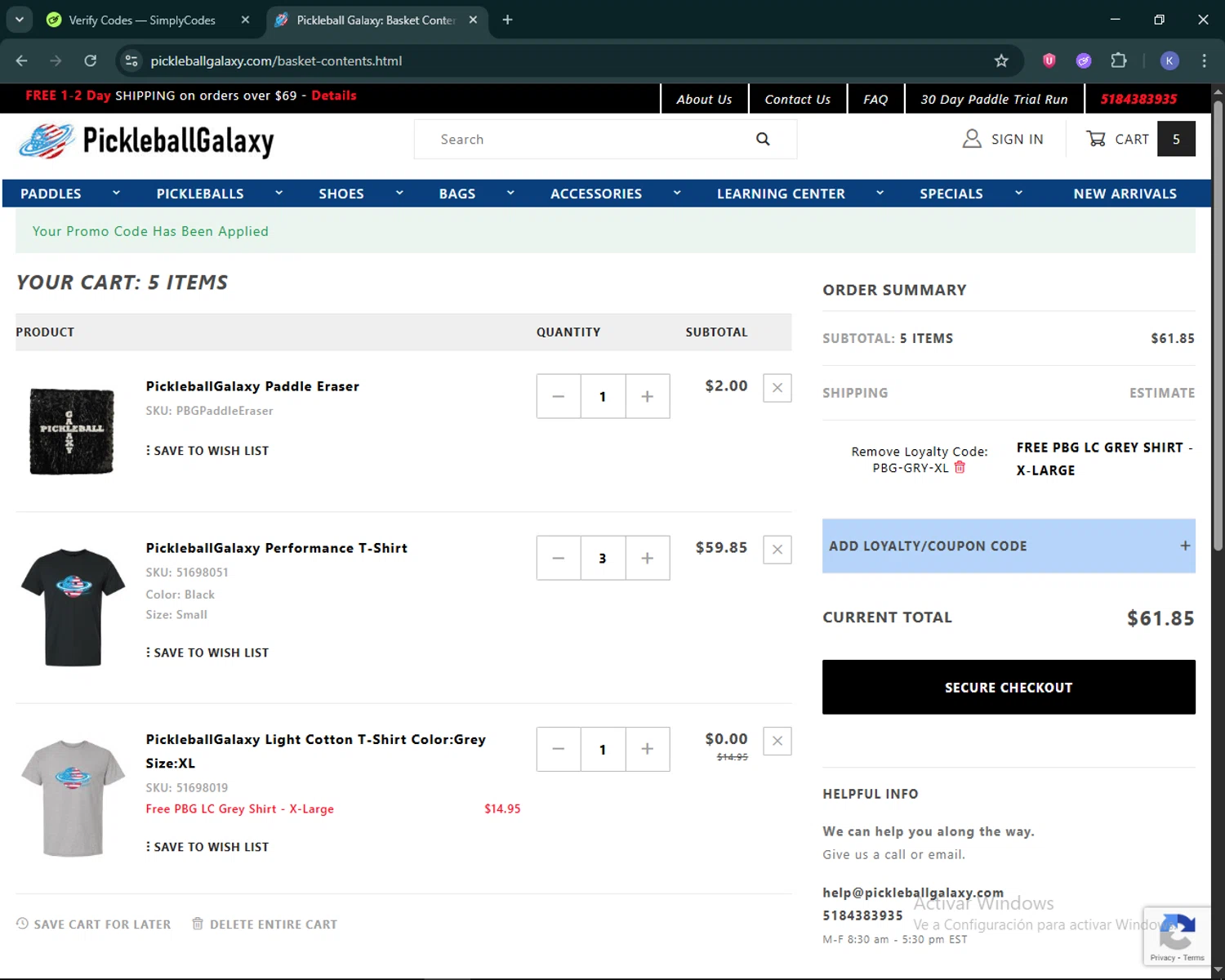
Task: Open Chrome three-dot menu
Action: tap(1204, 60)
